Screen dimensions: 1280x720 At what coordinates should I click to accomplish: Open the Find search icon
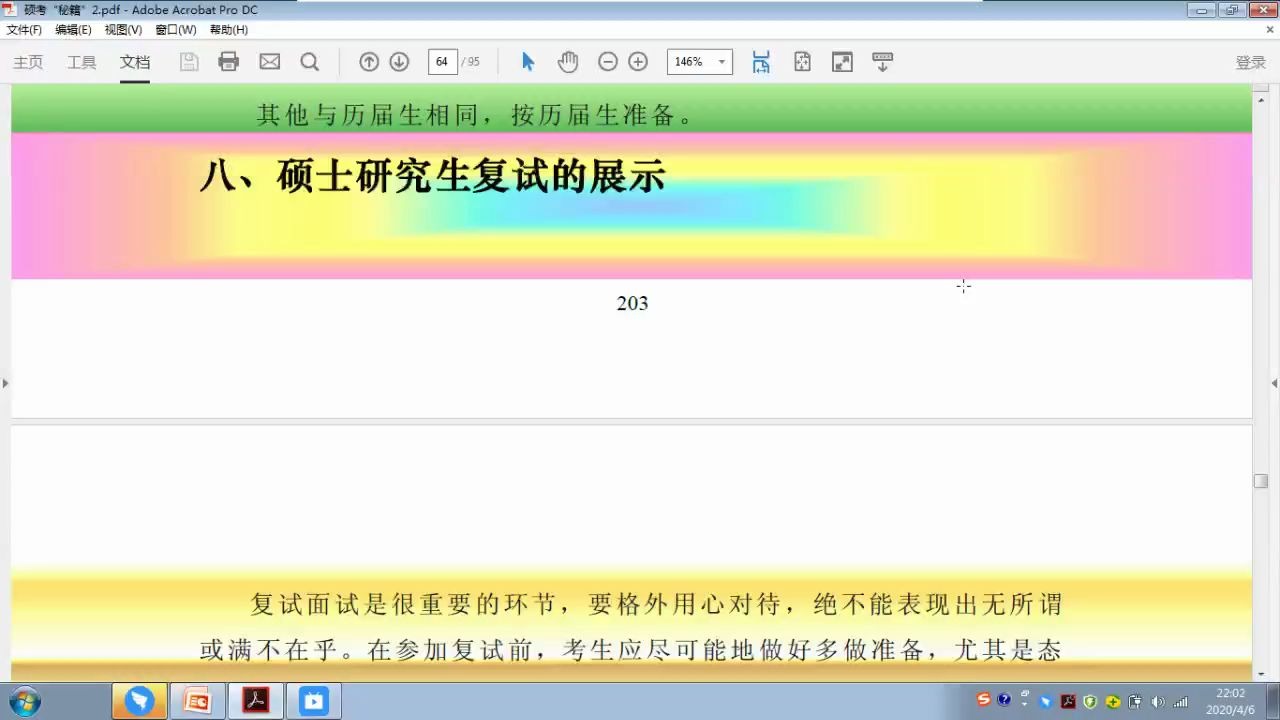coord(310,62)
